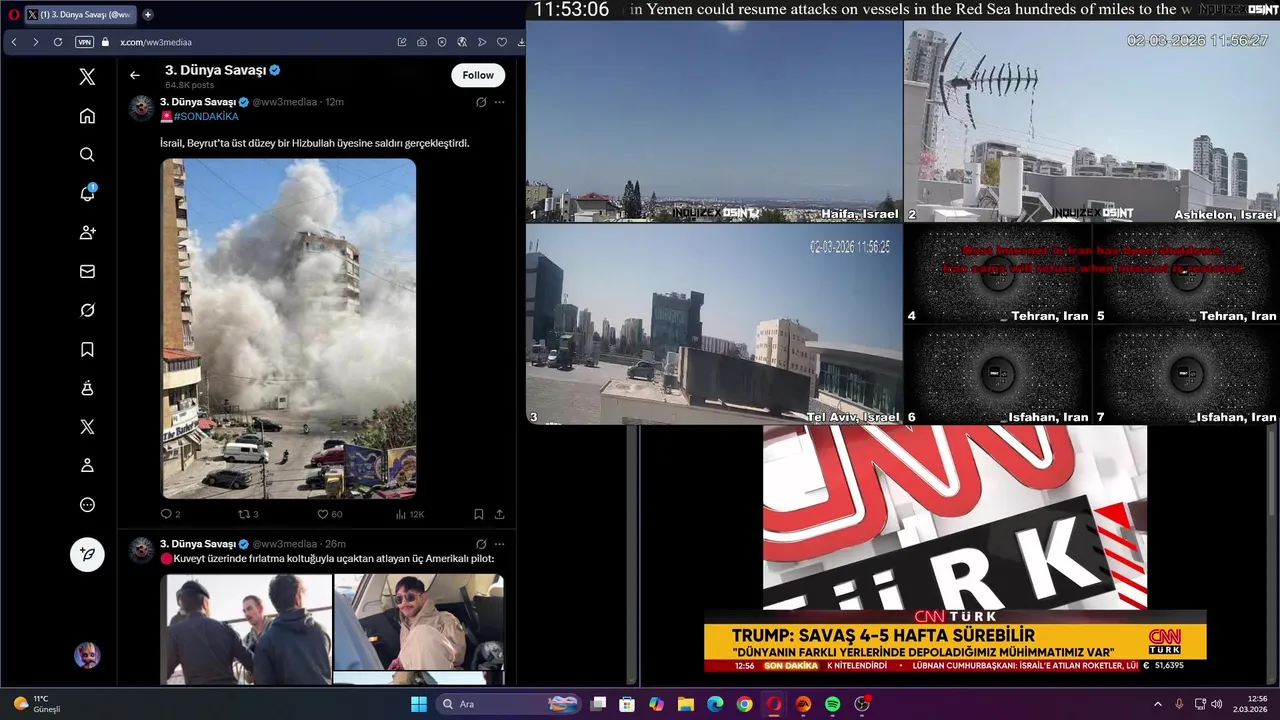Click Grok icon on Beyrut post

(481, 102)
